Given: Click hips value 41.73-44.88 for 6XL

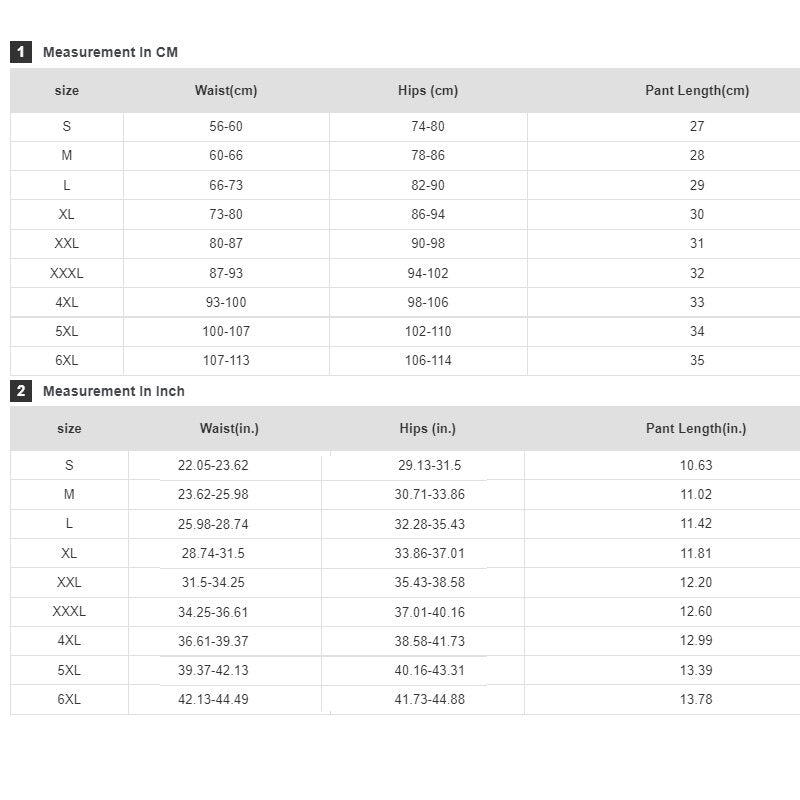Looking at the screenshot, I should pyautogui.click(x=430, y=699).
